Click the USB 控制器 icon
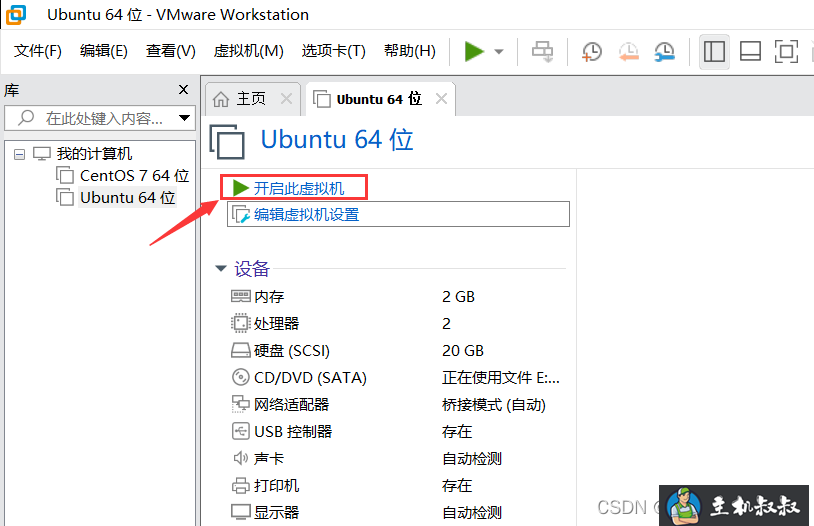The width and height of the screenshot is (814, 526). click(x=240, y=431)
